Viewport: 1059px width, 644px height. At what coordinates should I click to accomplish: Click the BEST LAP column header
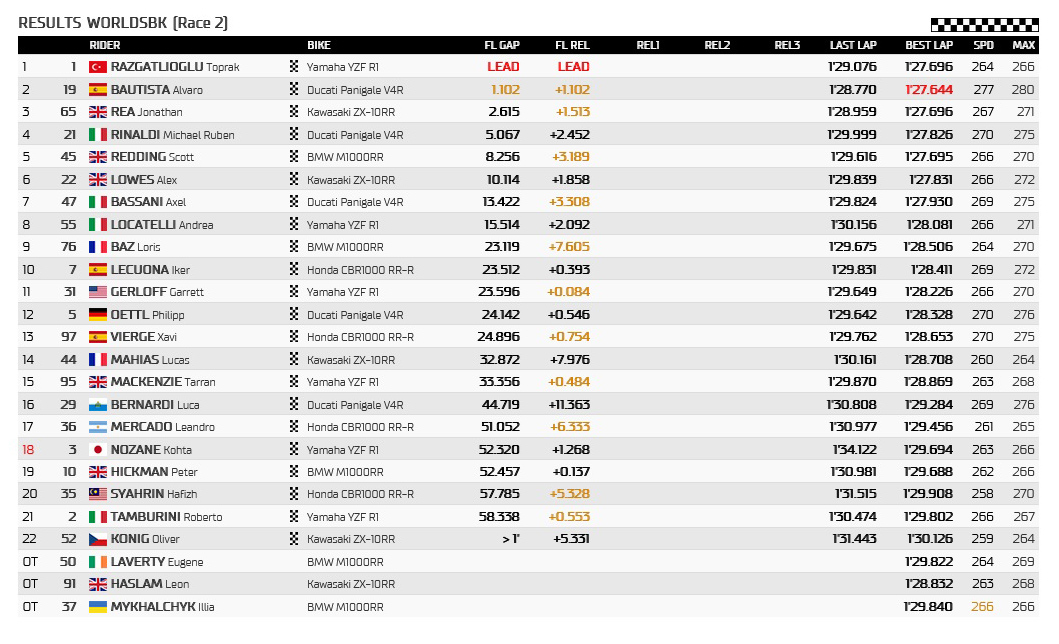coord(928,45)
